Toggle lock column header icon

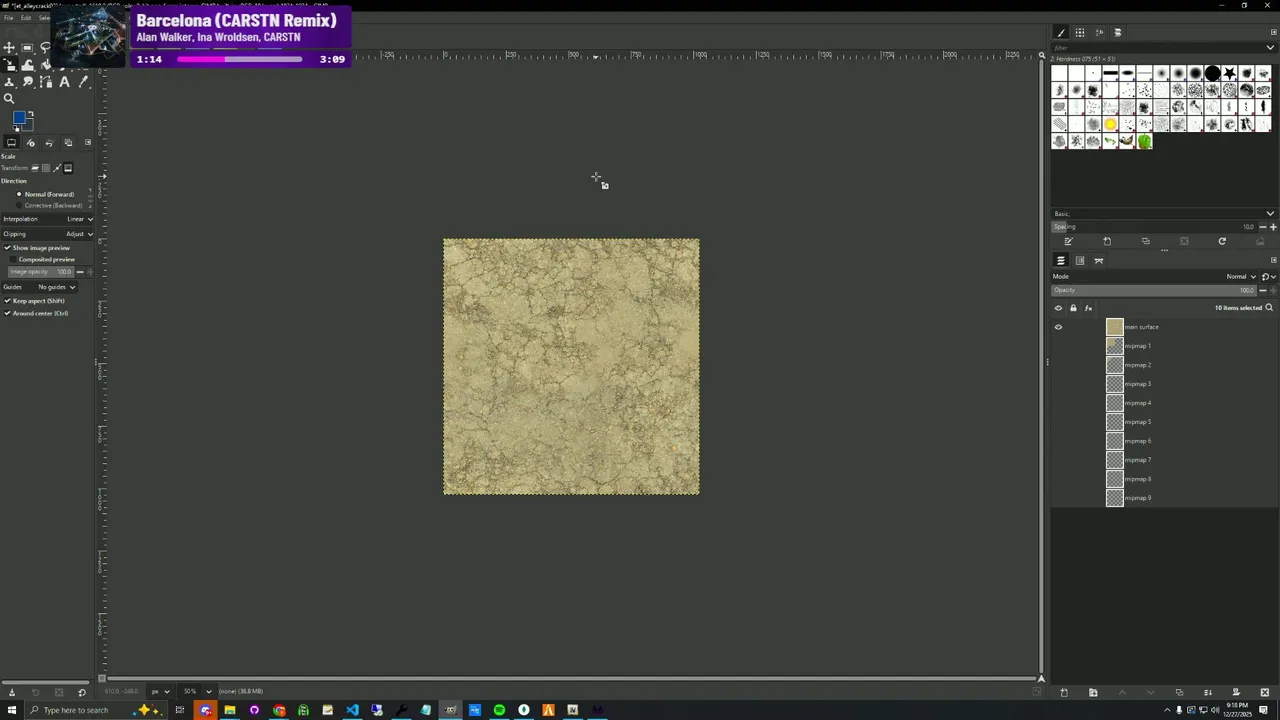tap(1073, 308)
